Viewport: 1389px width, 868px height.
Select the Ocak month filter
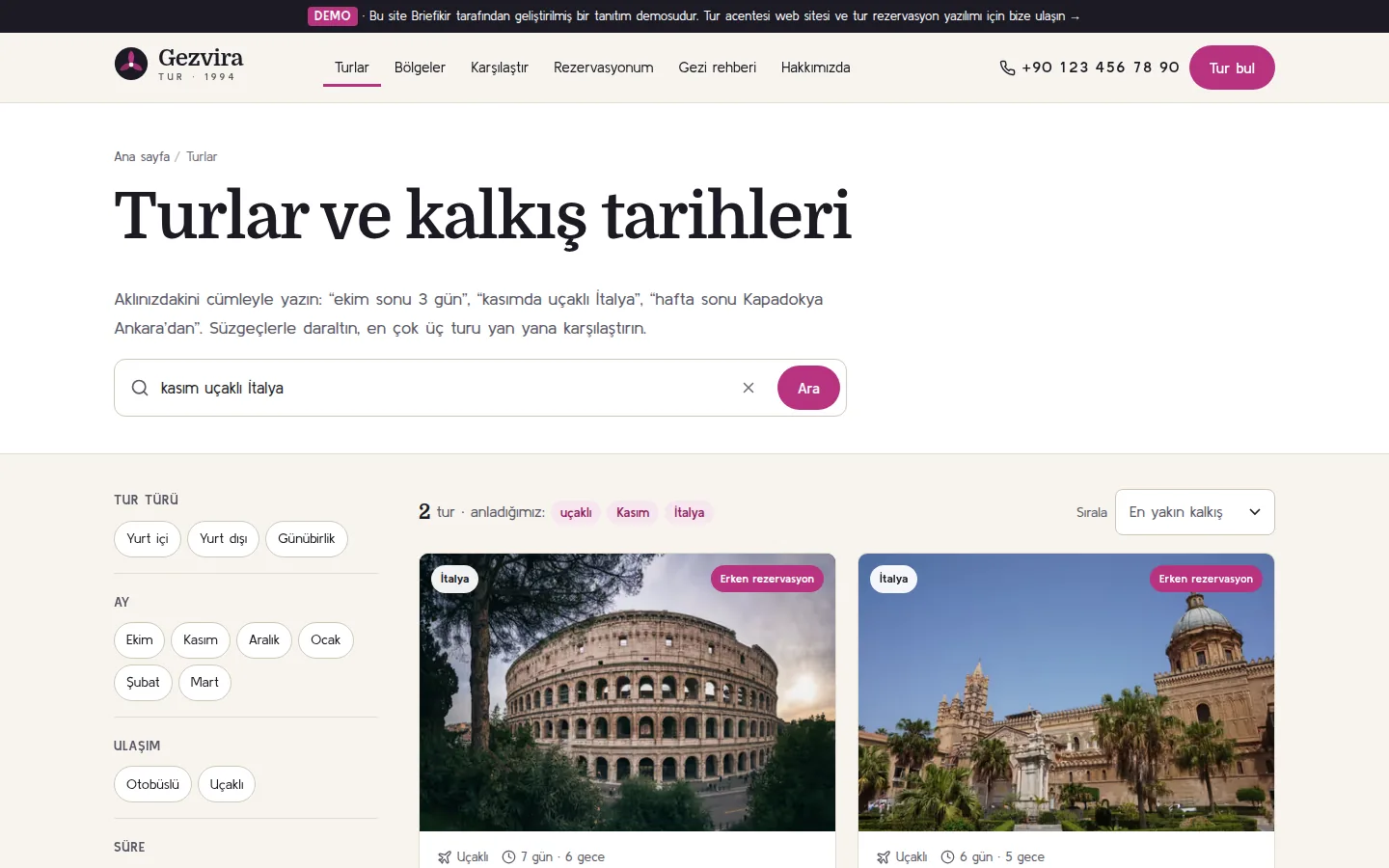326,640
